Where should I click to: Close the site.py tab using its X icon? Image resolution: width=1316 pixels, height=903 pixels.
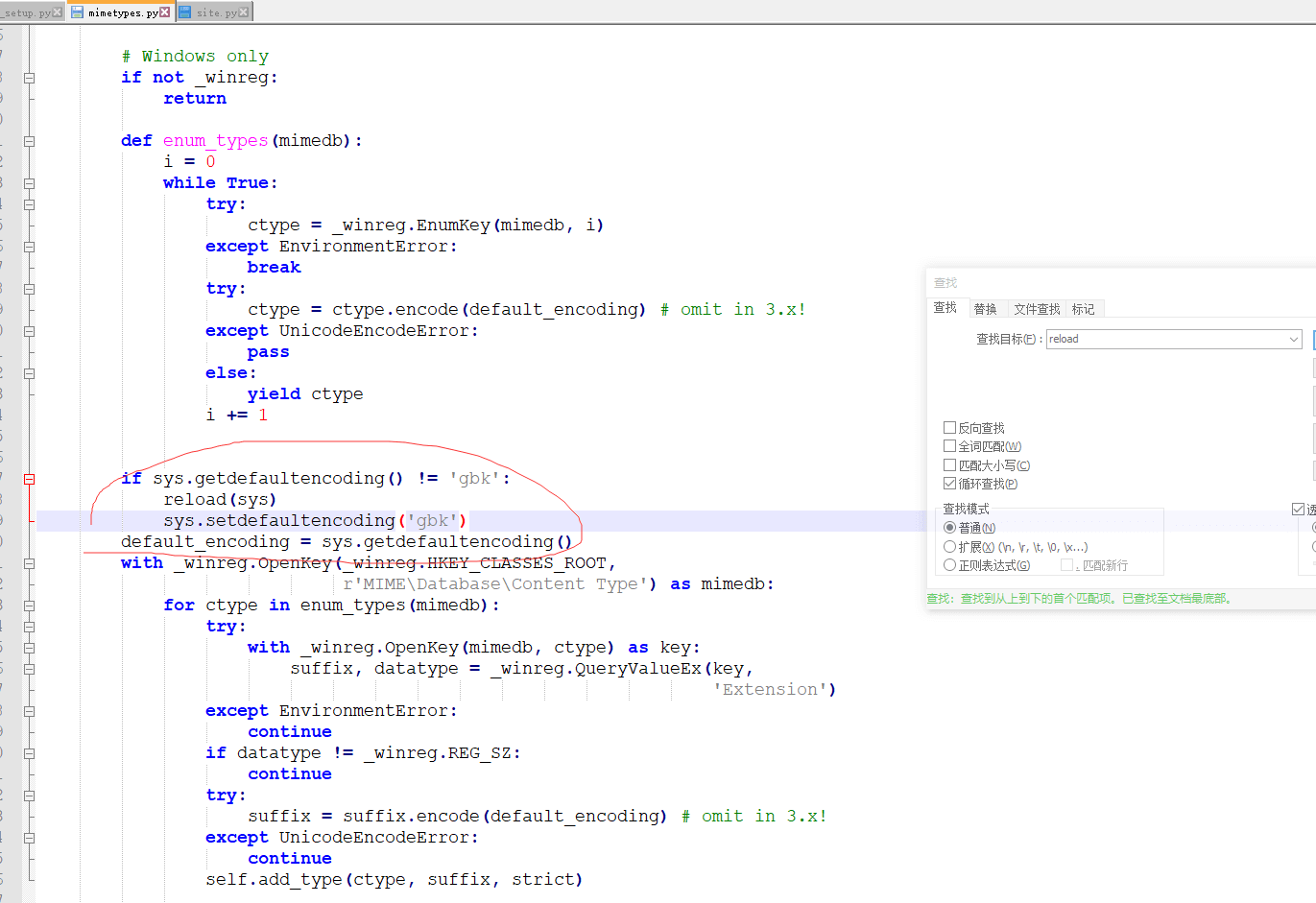pyautogui.click(x=244, y=12)
